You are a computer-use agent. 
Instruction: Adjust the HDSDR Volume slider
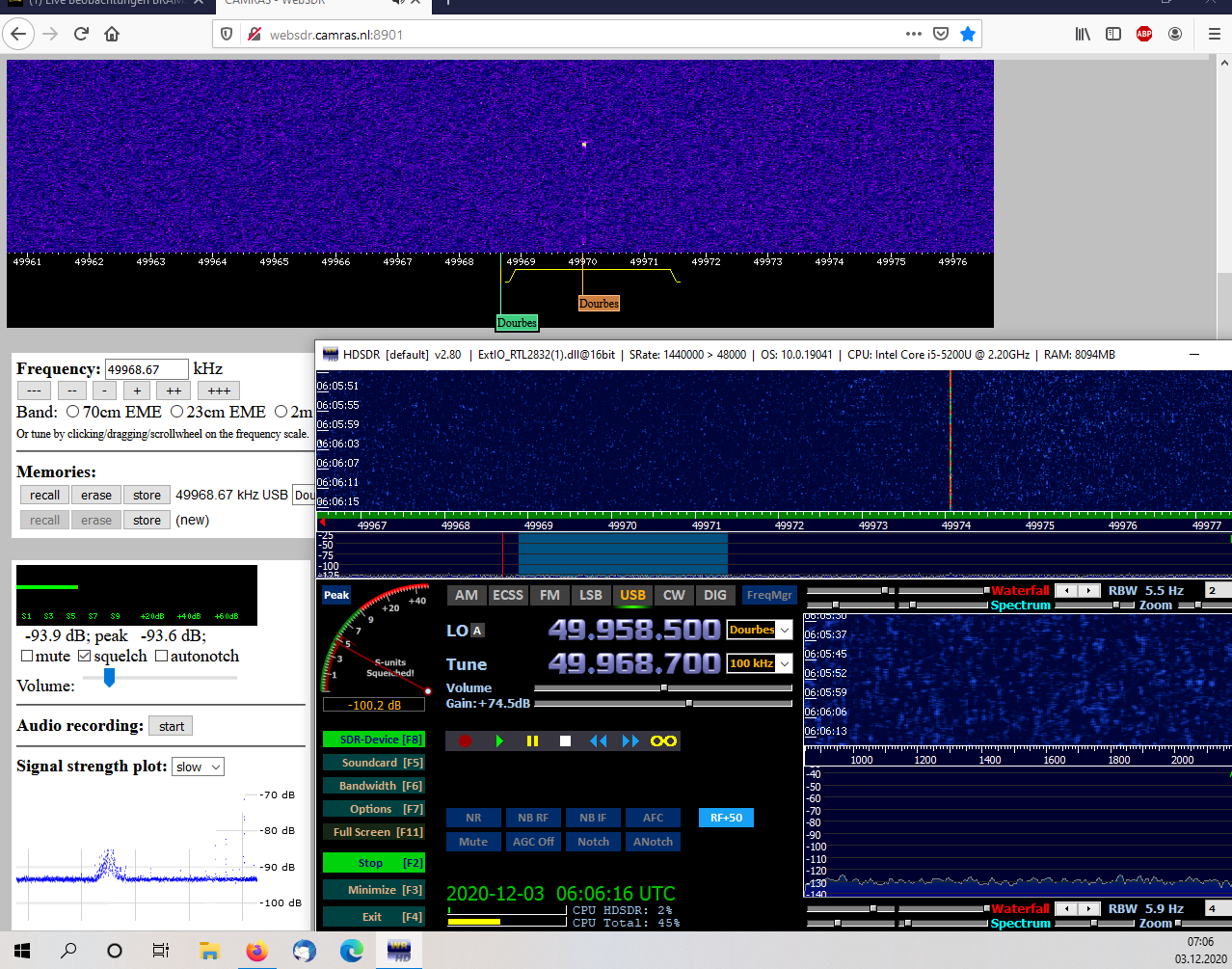tap(663, 688)
